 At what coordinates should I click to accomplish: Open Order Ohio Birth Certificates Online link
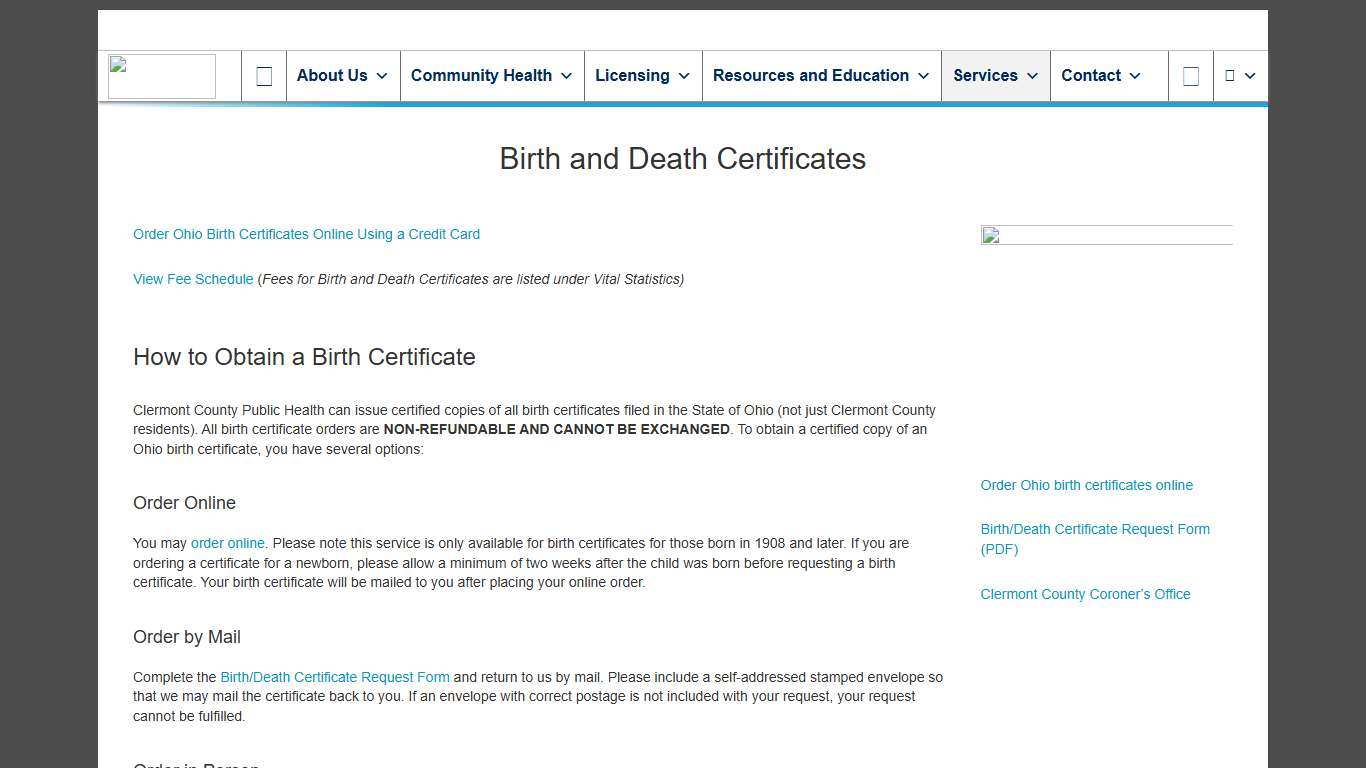(306, 234)
